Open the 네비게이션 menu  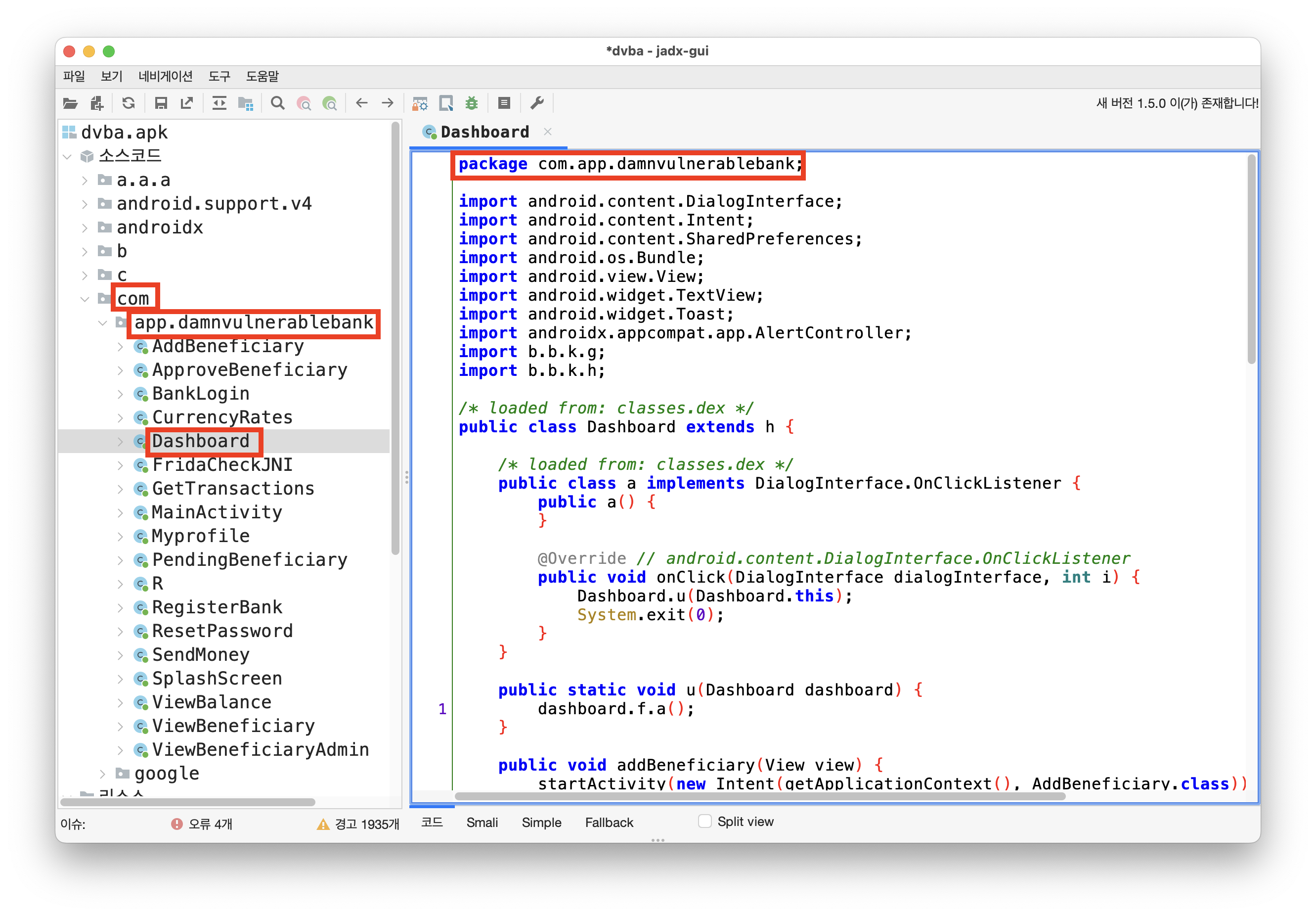[165, 76]
